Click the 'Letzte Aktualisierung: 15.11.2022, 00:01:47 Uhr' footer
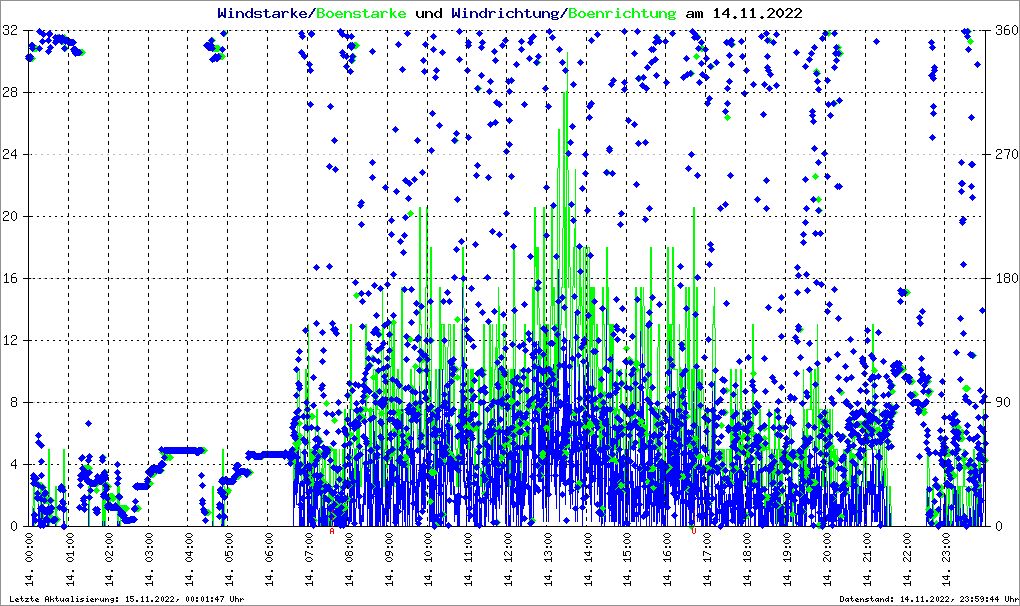 [127, 599]
